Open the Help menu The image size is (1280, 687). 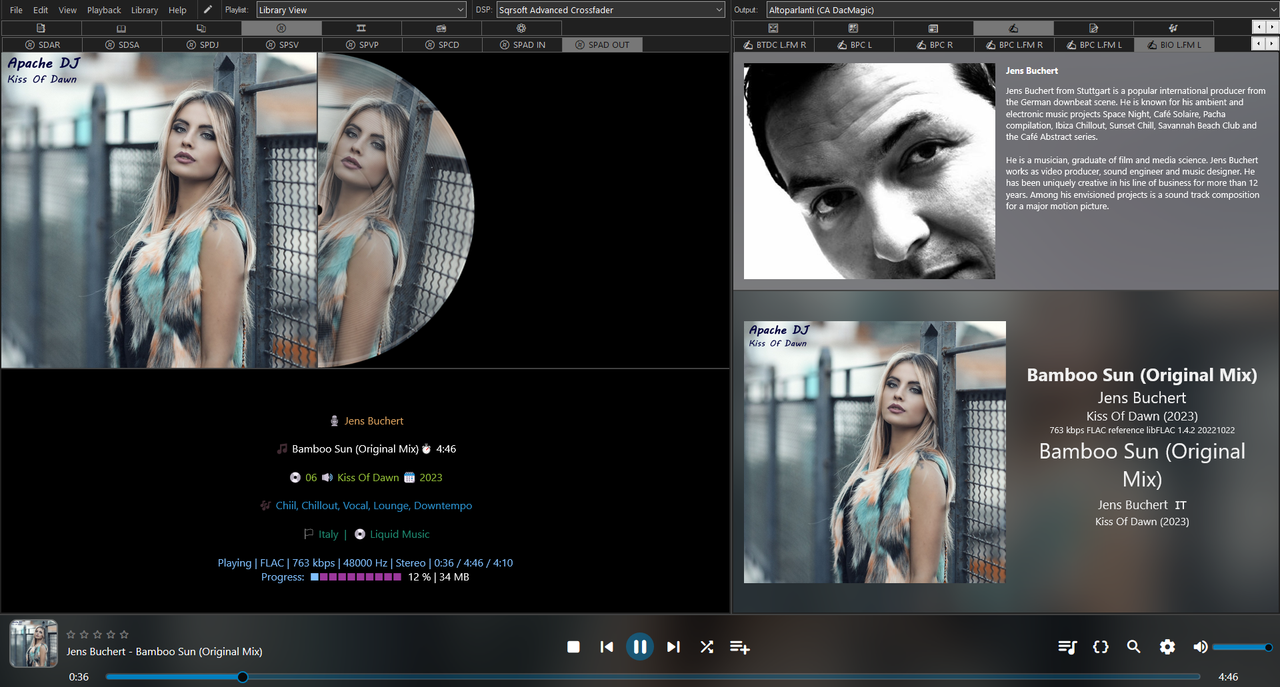(x=177, y=10)
